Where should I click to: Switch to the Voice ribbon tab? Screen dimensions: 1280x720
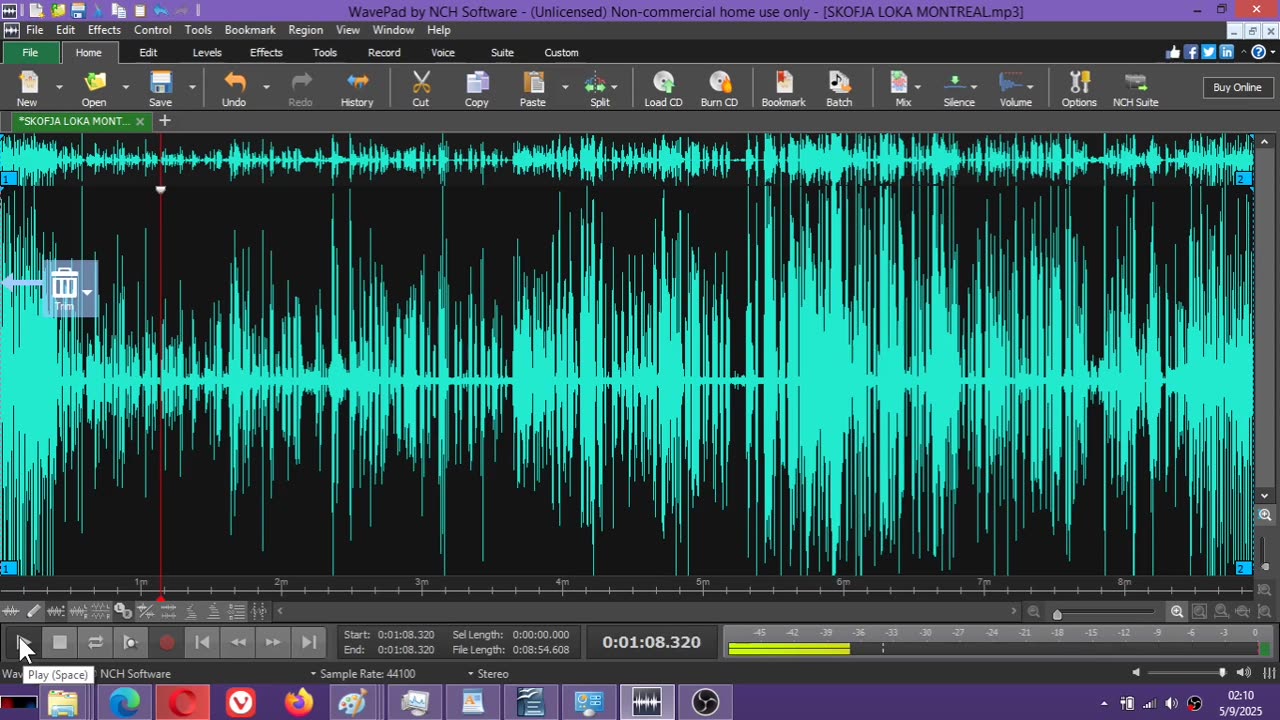pos(443,52)
